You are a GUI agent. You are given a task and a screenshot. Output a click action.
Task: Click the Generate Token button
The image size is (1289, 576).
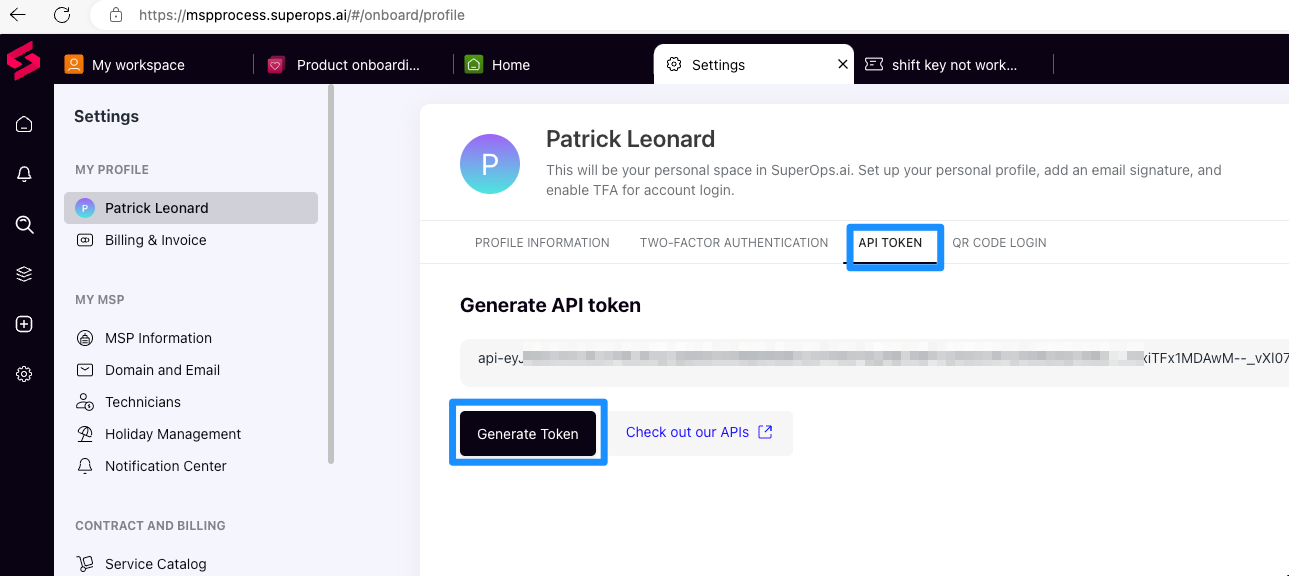point(528,434)
